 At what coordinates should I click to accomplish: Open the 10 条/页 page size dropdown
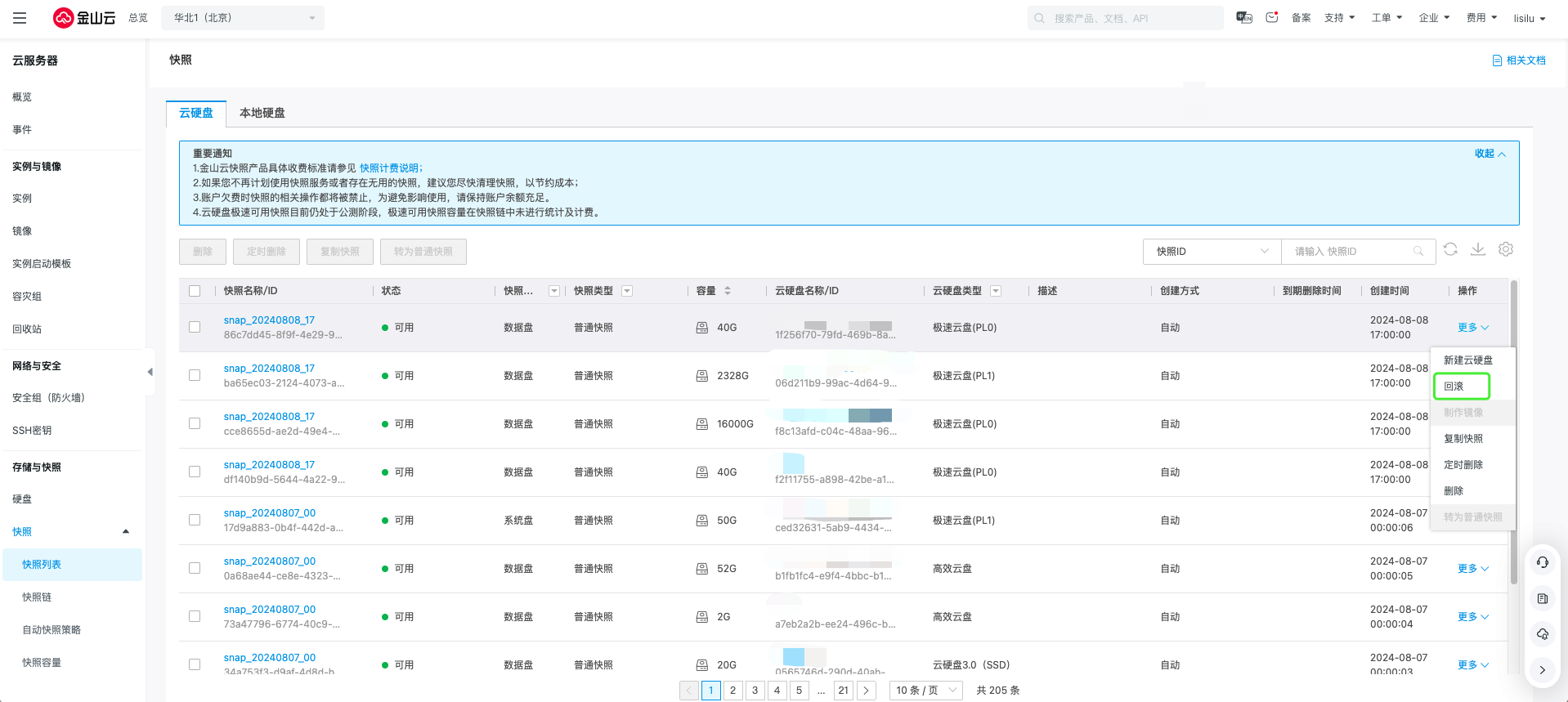(925, 691)
